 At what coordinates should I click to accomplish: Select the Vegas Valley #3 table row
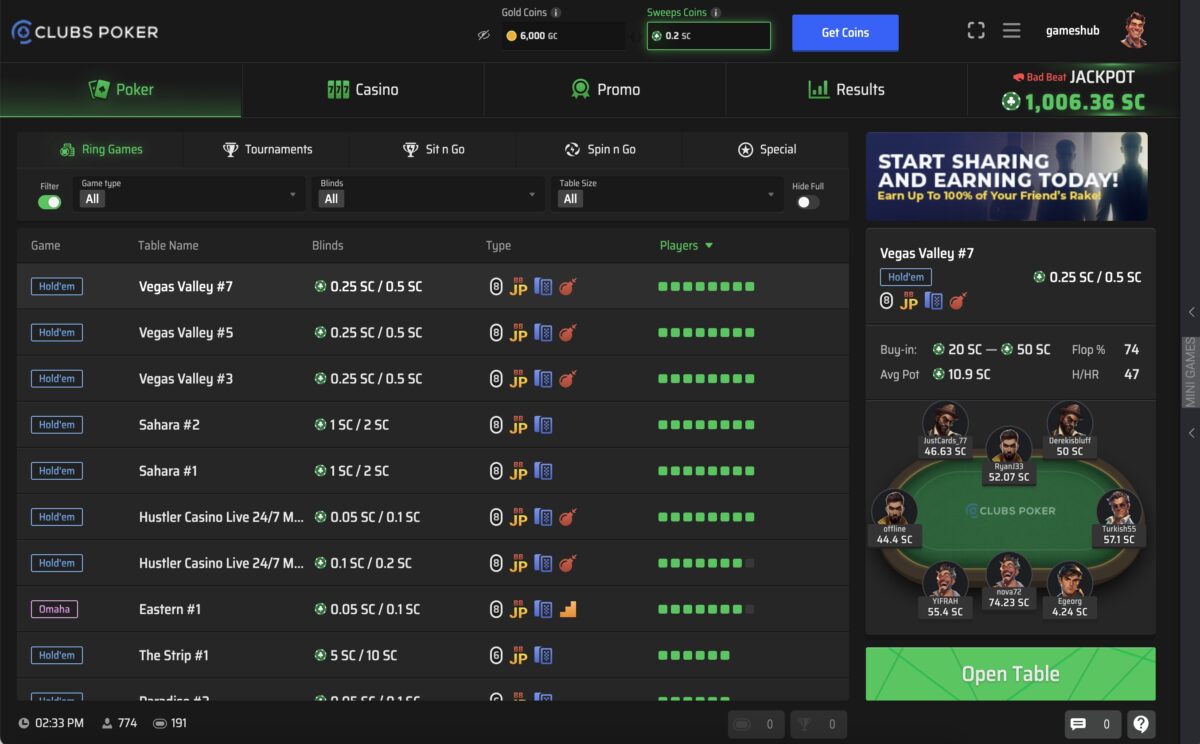point(433,379)
